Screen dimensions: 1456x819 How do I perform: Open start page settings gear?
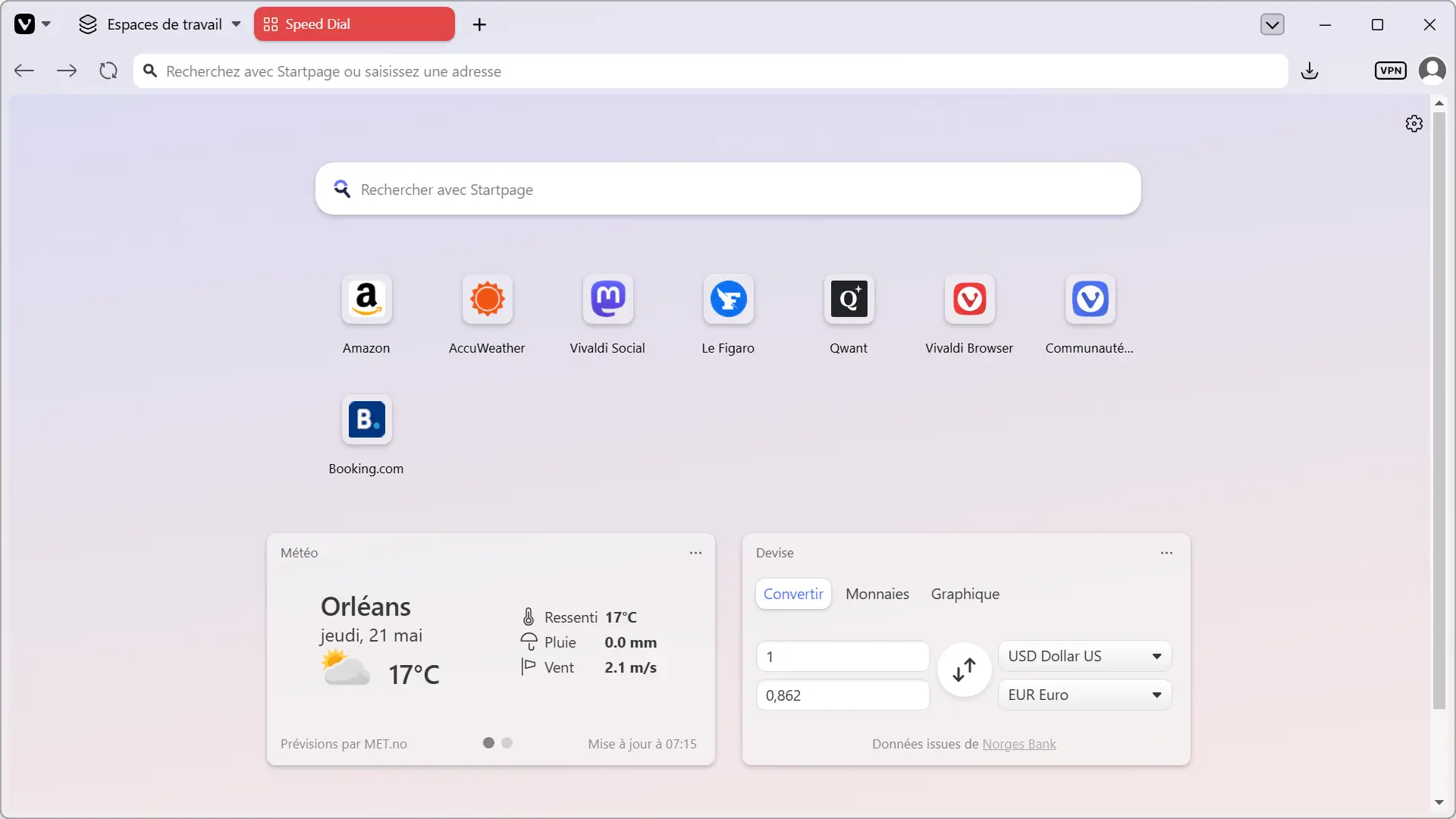[x=1414, y=124]
